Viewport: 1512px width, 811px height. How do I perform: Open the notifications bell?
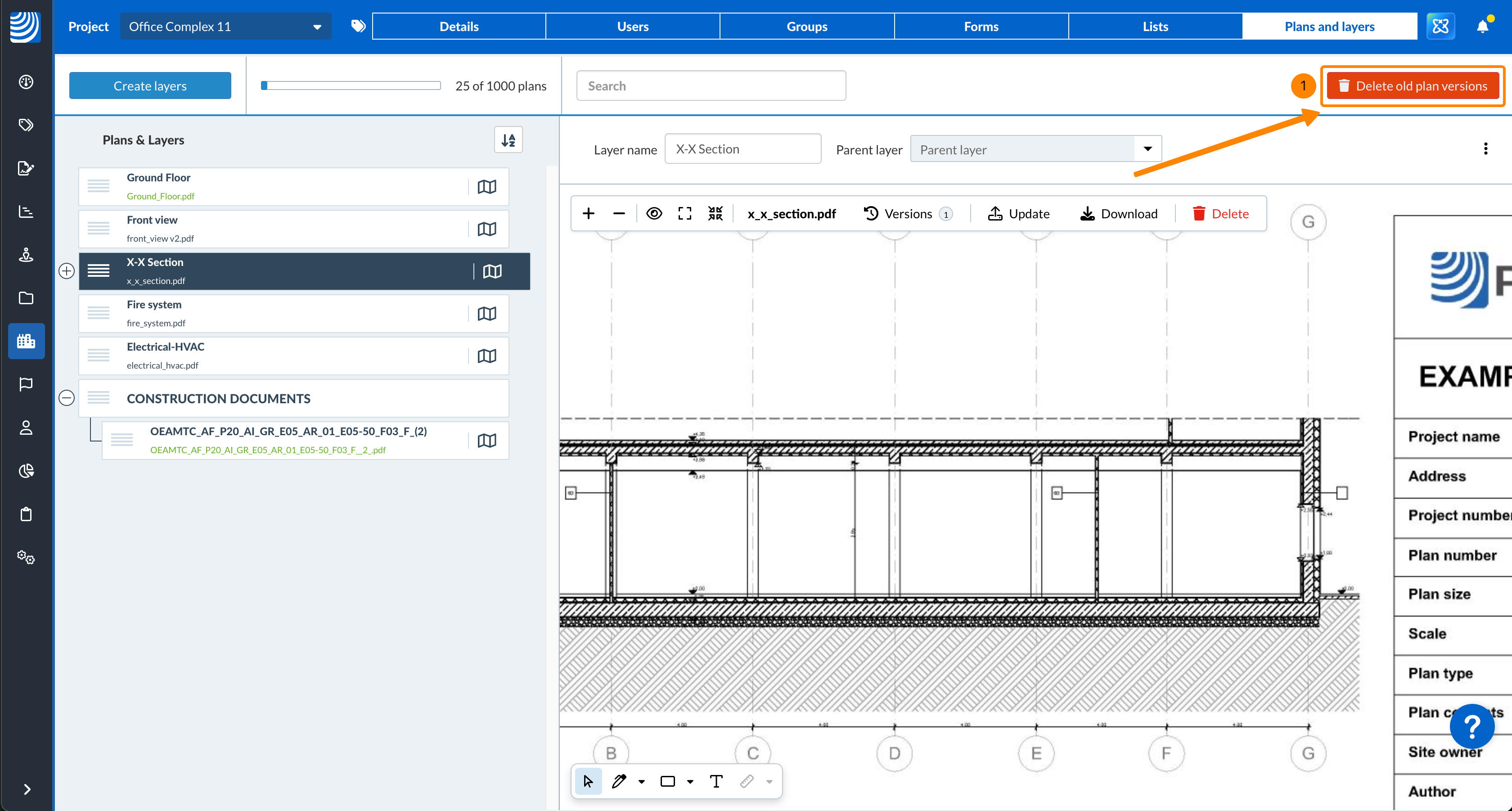click(x=1482, y=27)
